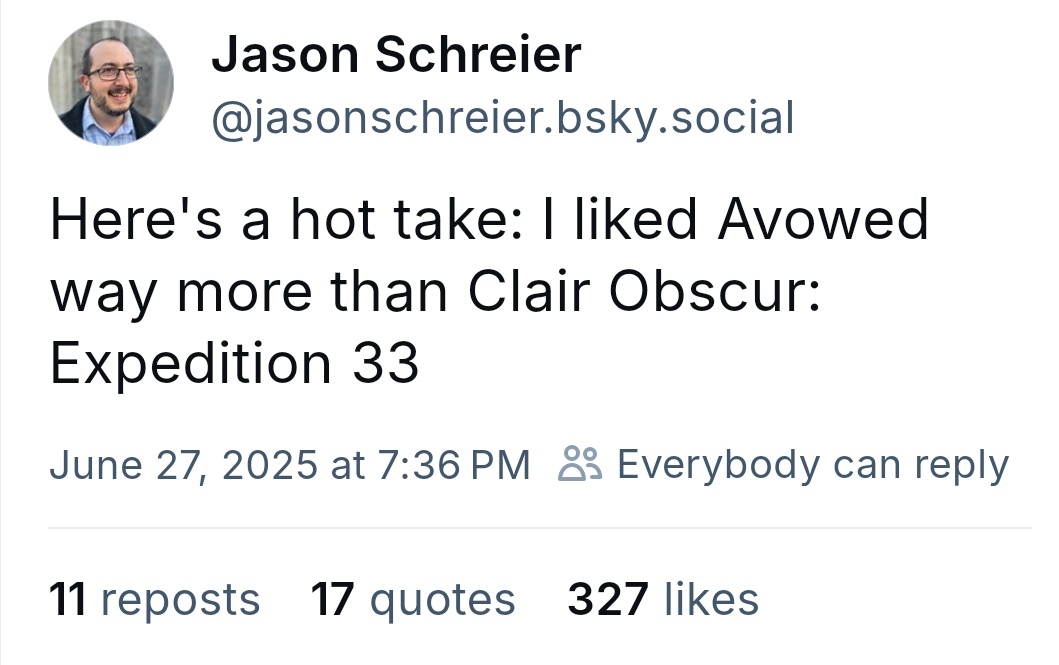
Task: Click the Jason Schreier display name
Action: [396, 54]
